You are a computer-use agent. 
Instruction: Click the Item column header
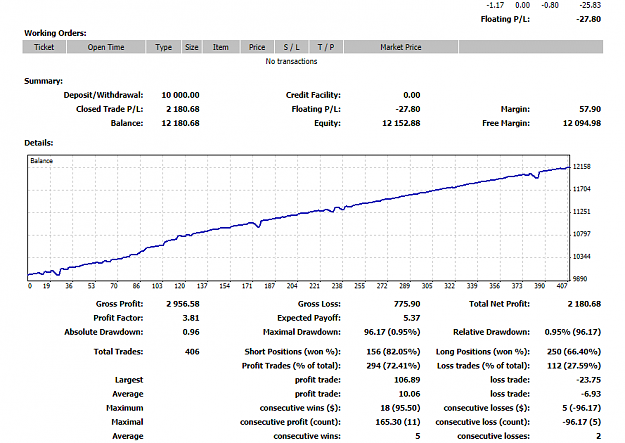tap(220, 47)
